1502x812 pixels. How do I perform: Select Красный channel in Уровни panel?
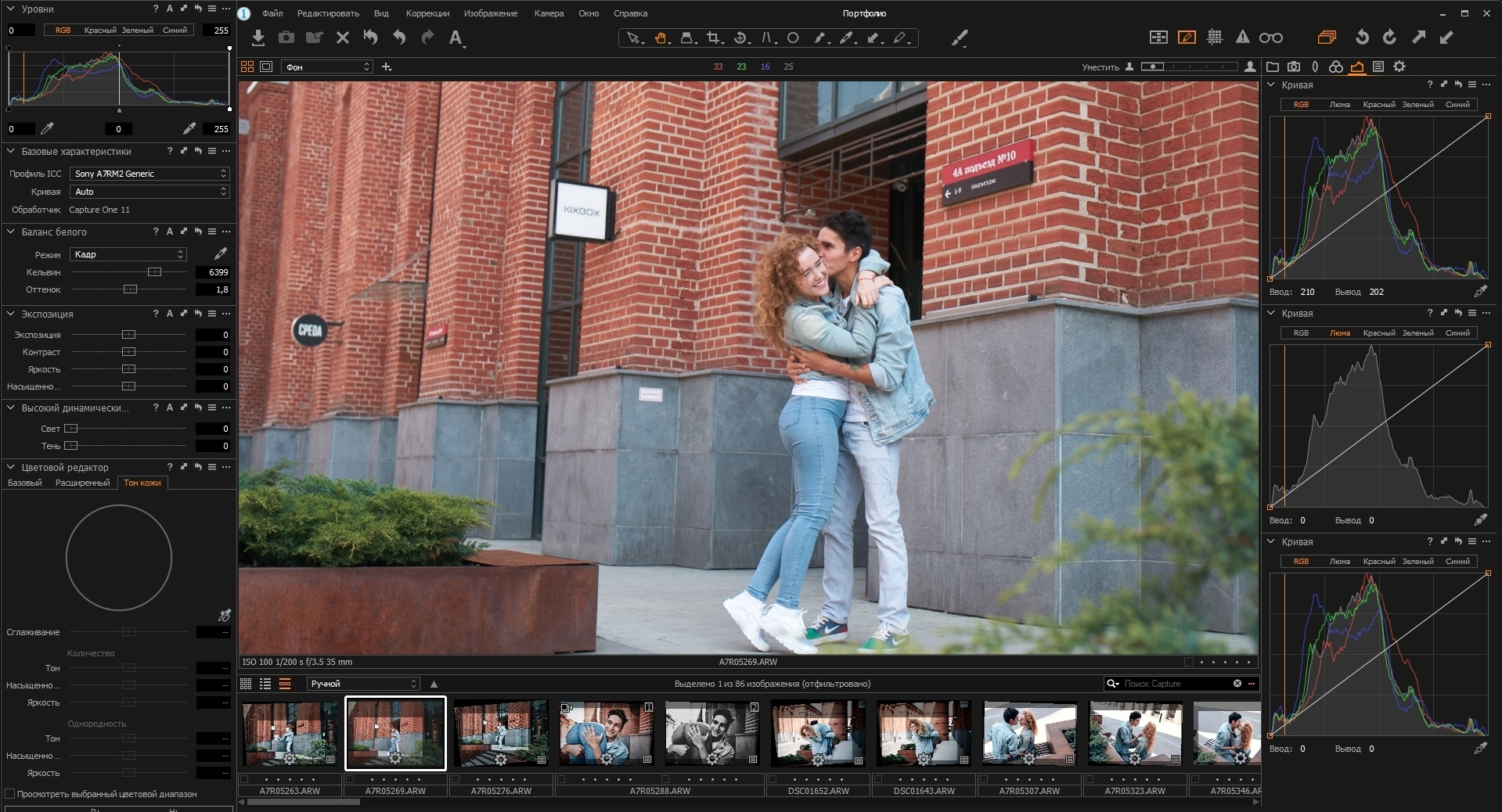(100, 31)
